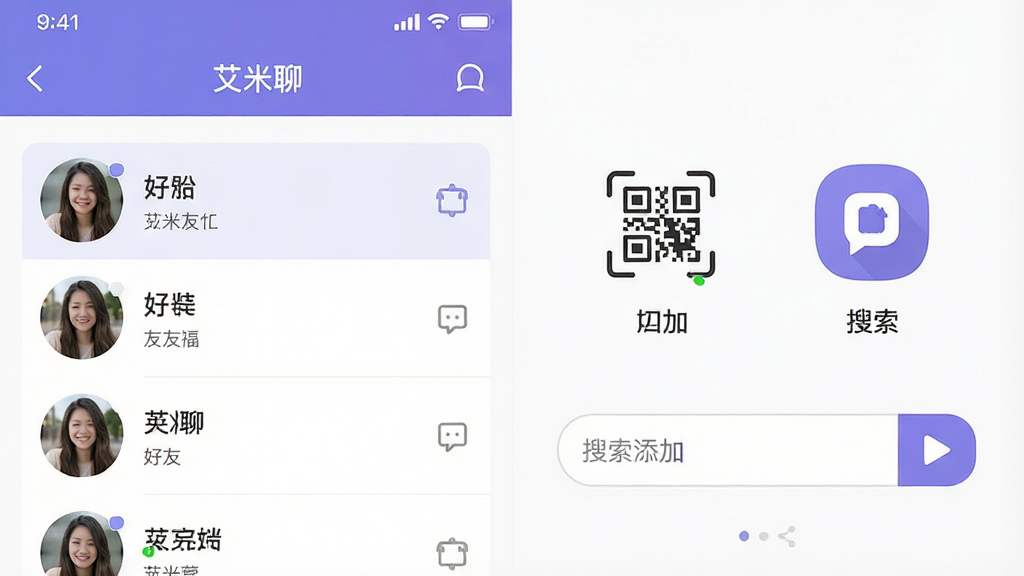Open the 好裝 contact avatar
1024x576 pixels.
pos(82,318)
